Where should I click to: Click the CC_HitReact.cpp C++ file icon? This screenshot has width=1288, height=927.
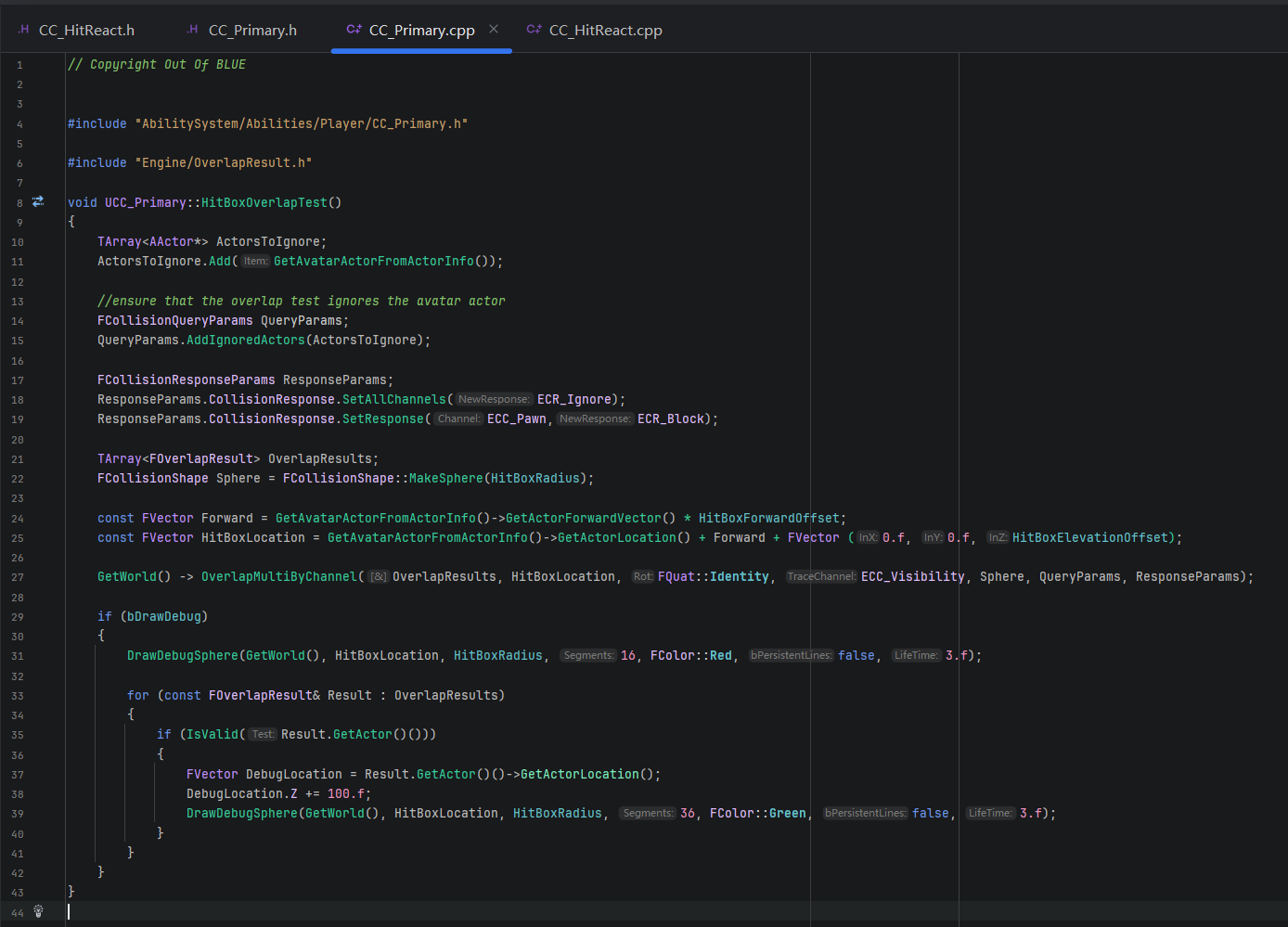[x=534, y=30]
